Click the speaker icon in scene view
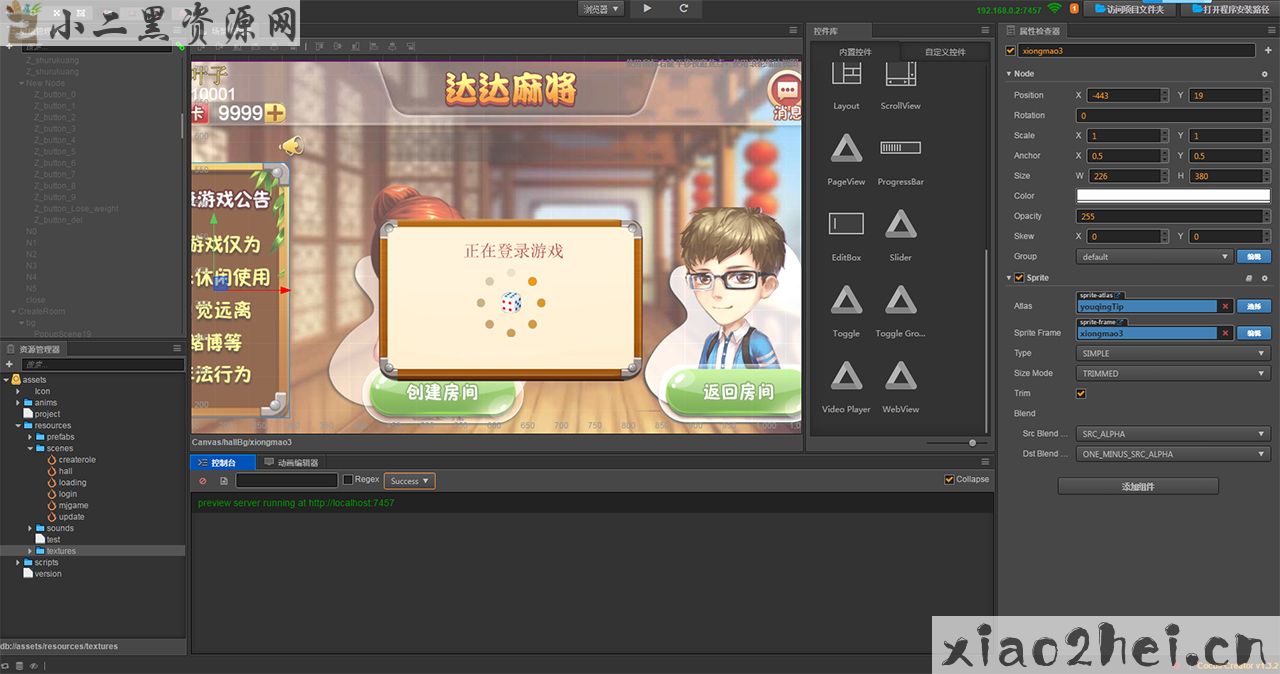 291,146
